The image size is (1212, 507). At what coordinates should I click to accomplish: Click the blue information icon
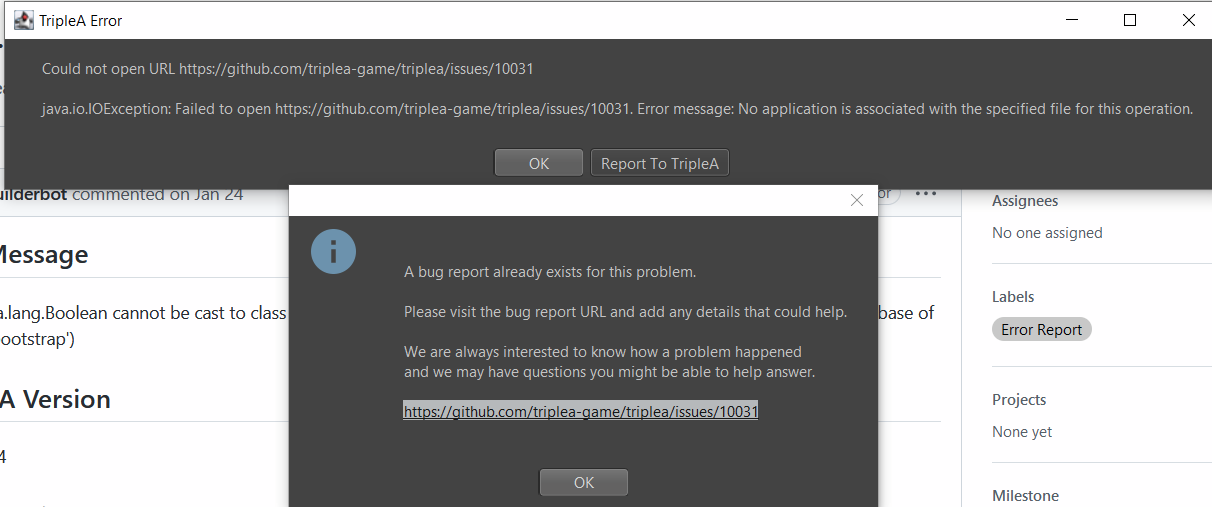(334, 251)
